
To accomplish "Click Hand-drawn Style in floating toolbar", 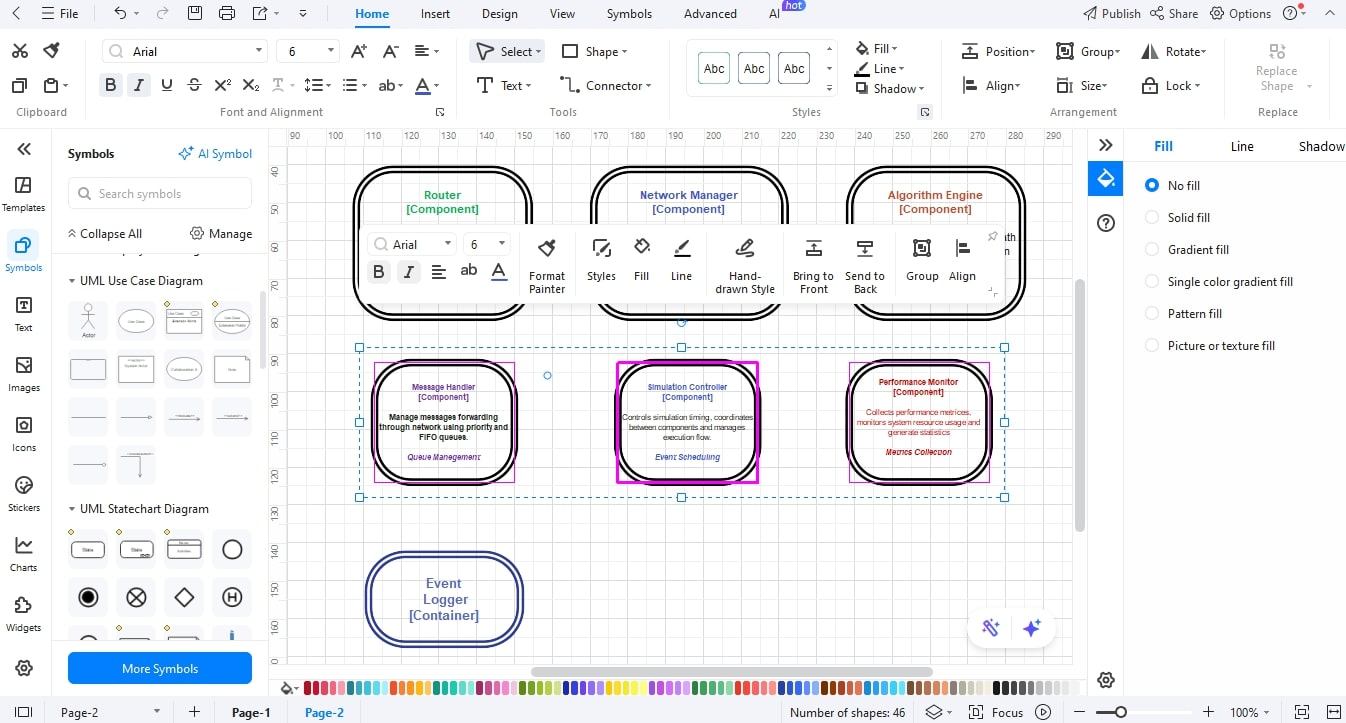I will click(x=745, y=265).
